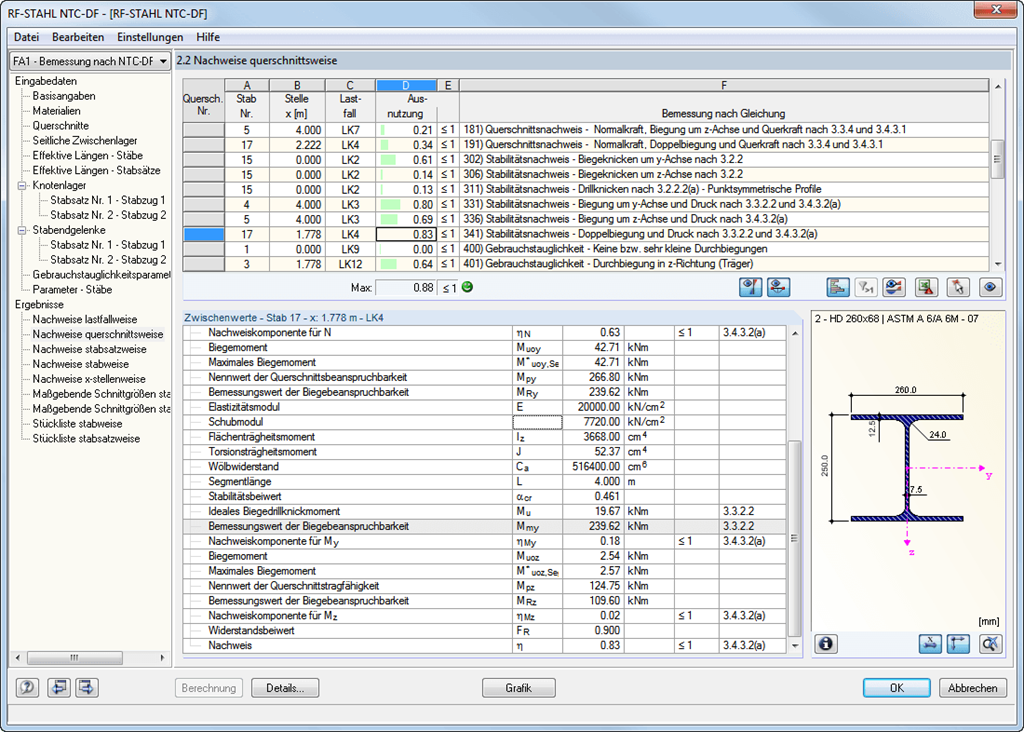Select the Elastizitätsmodul row
Viewport: 1024px width, 732px height.
[x=484, y=407]
